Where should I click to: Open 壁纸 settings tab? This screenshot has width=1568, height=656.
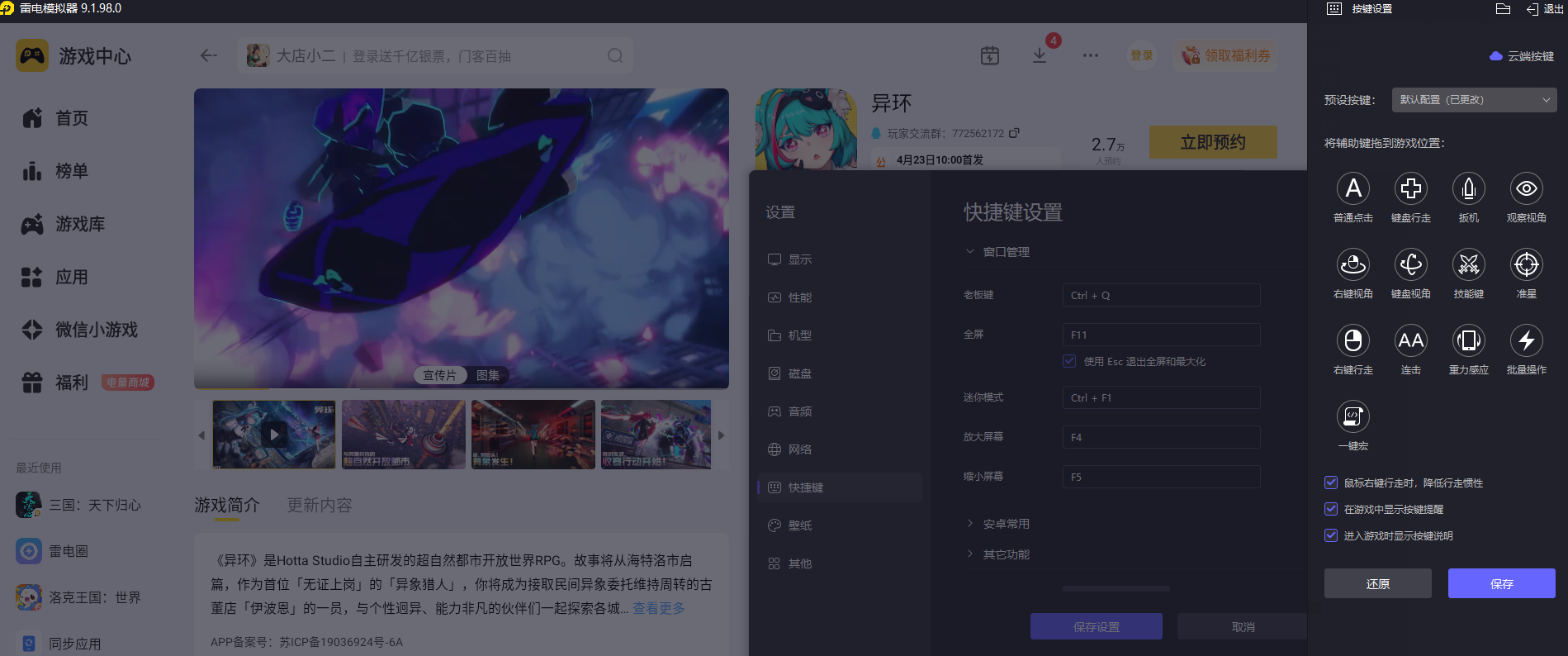[x=840, y=525]
